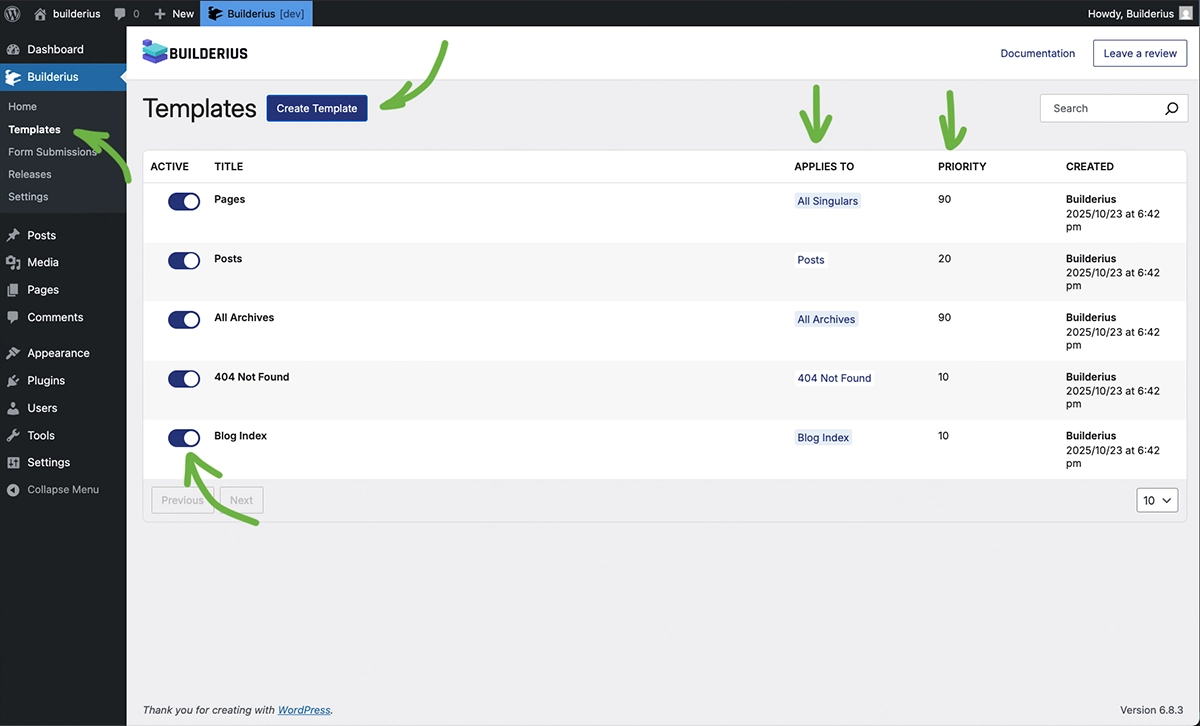Screen dimensions: 1200x726
Task: Click the Posts pin icon in sidebar
Action: [15, 234]
